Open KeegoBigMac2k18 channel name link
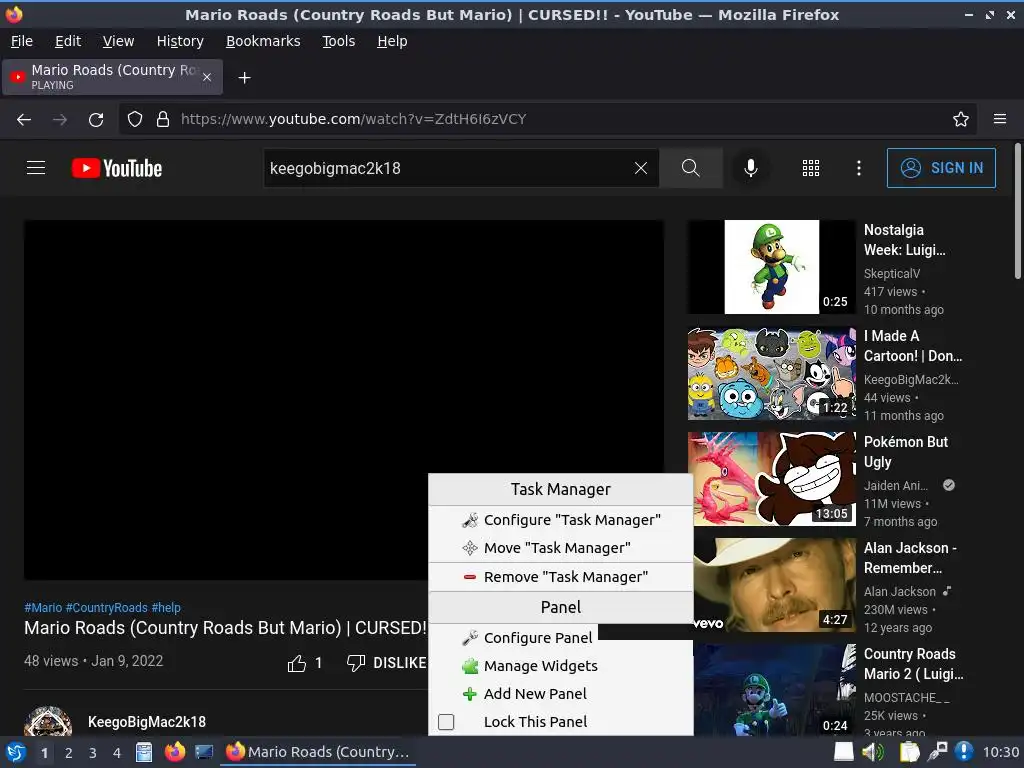The height and width of the screenshot is (768, 1024). pos(147,722)
